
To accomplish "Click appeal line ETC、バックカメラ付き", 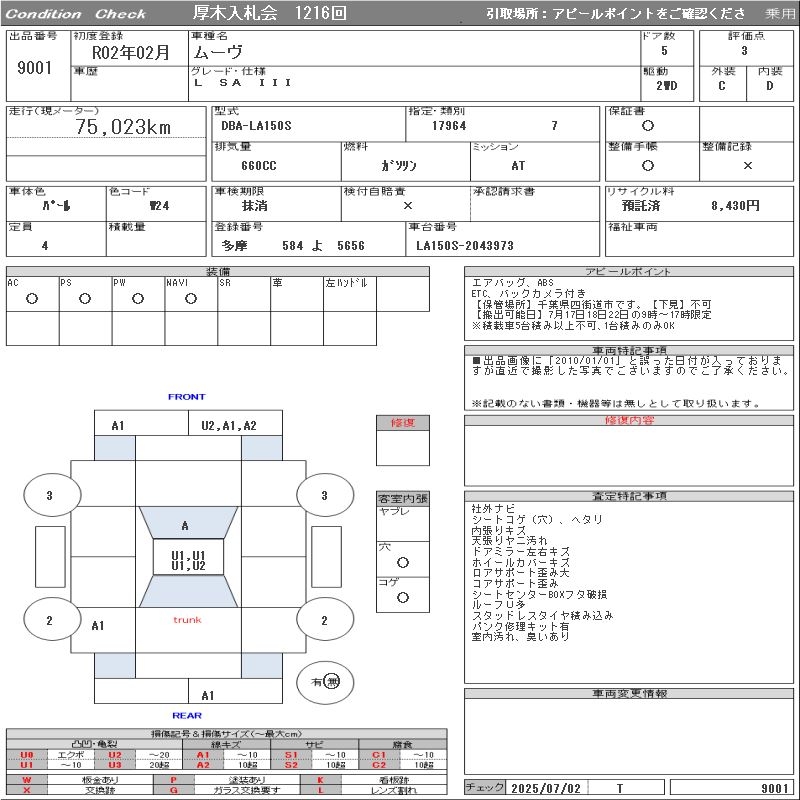I will (x=529, y=293).
